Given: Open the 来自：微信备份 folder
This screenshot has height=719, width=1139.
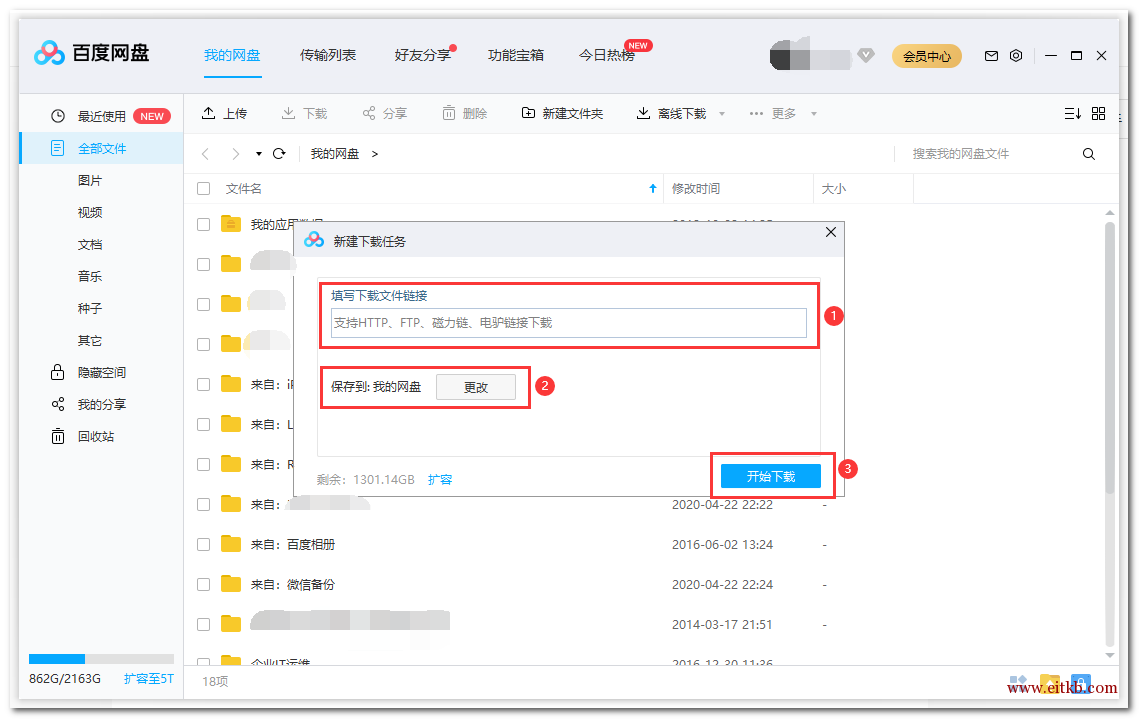Looking at the screenshot, I should [x=293, y=584].
